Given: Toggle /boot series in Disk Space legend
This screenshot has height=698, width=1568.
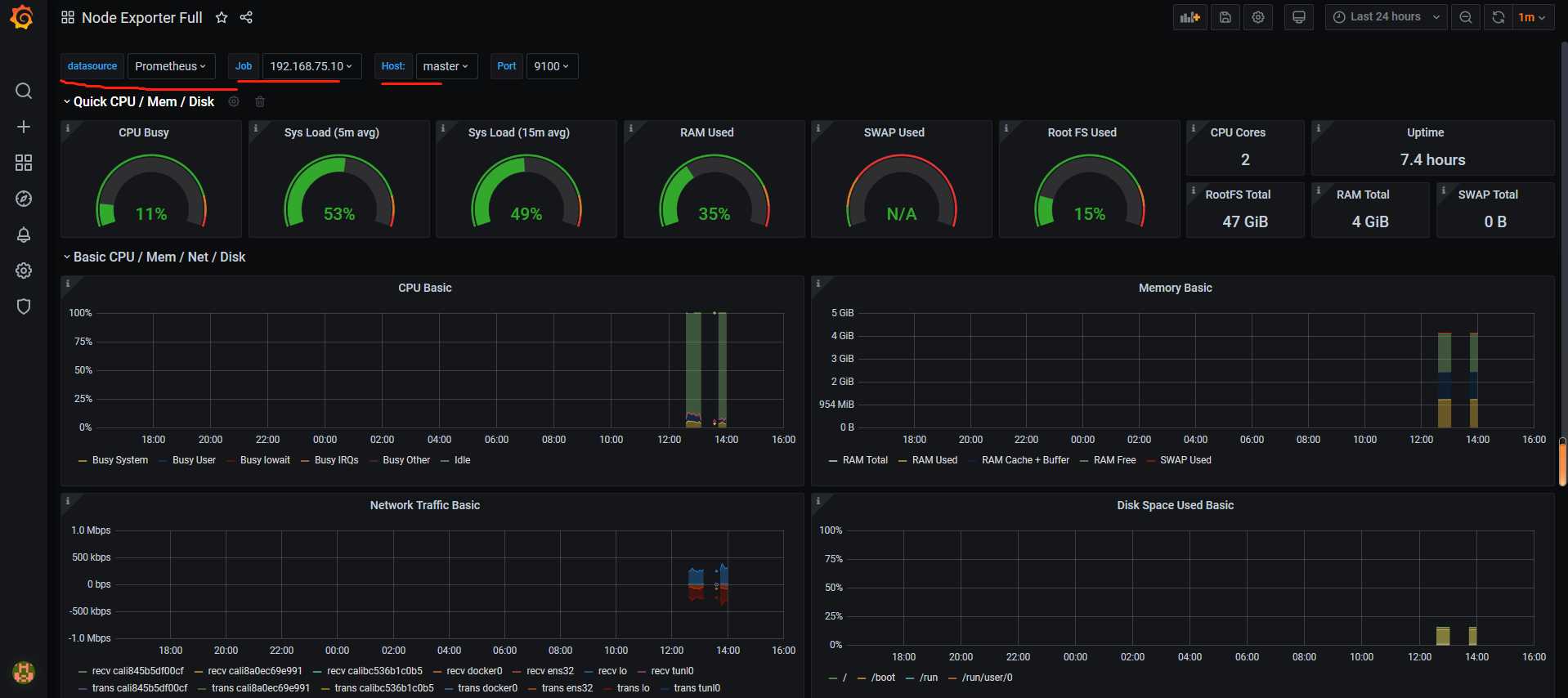Looking at the screenshot, I should click(883, 678).
